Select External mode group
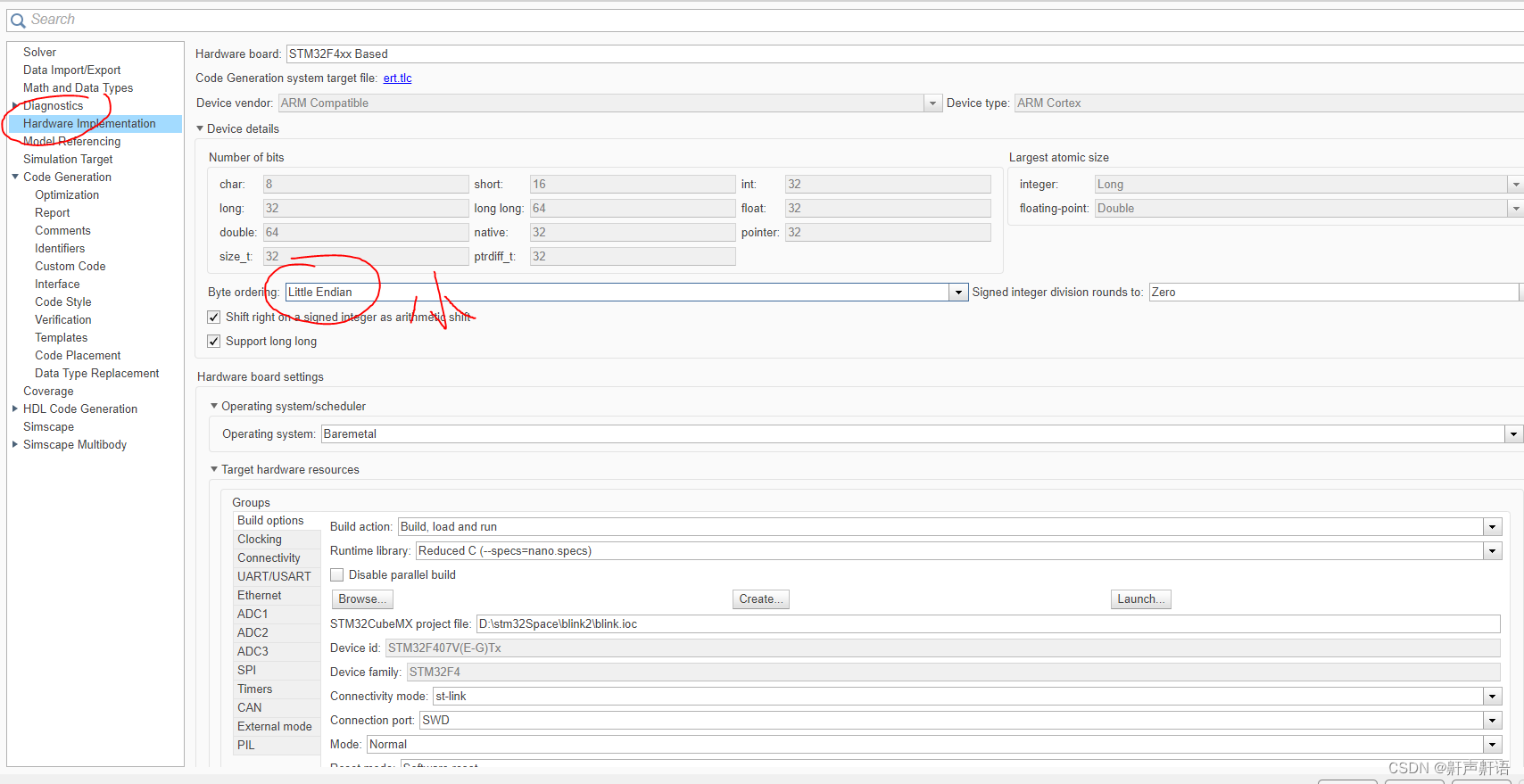This screenshot has width=1524, height=784. (x=277, y=727)
